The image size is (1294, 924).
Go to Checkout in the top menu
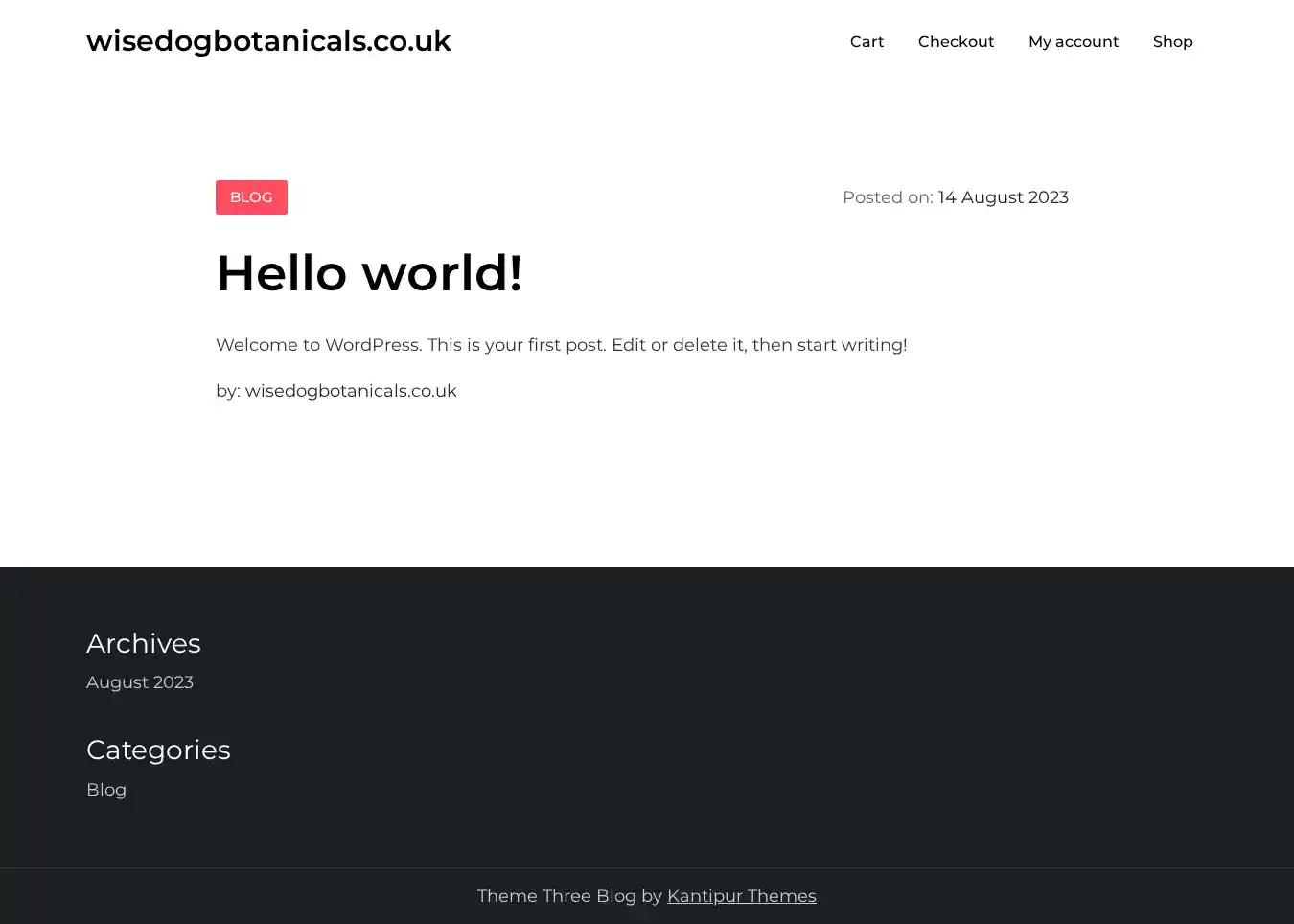coord(956,42)
